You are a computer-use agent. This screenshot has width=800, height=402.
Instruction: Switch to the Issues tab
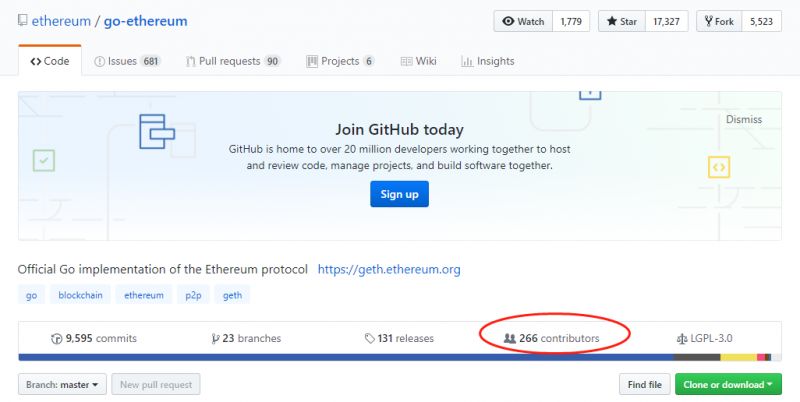(x=128, y=61)
